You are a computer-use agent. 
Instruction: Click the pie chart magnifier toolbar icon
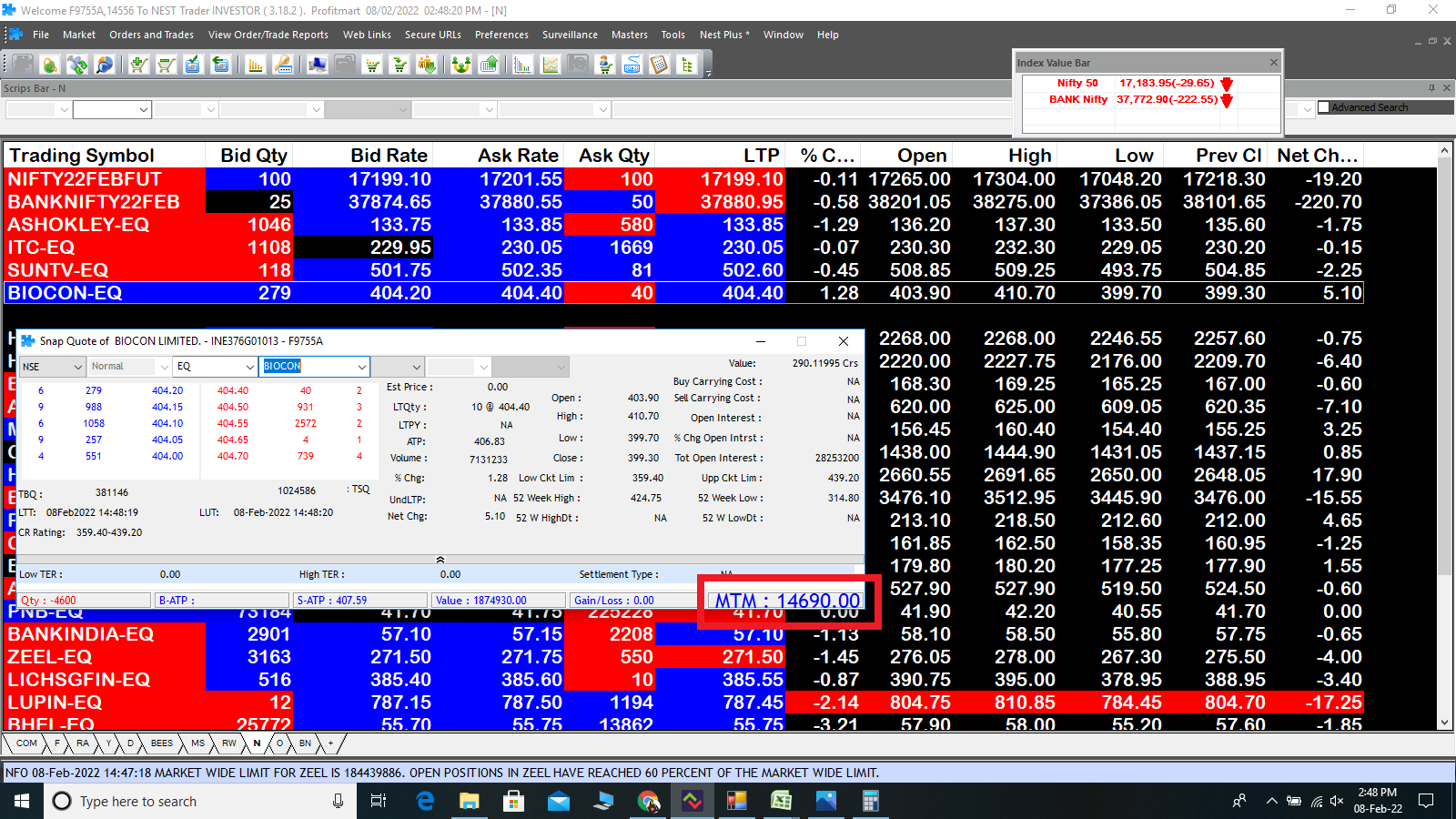[x=105, y=65]
